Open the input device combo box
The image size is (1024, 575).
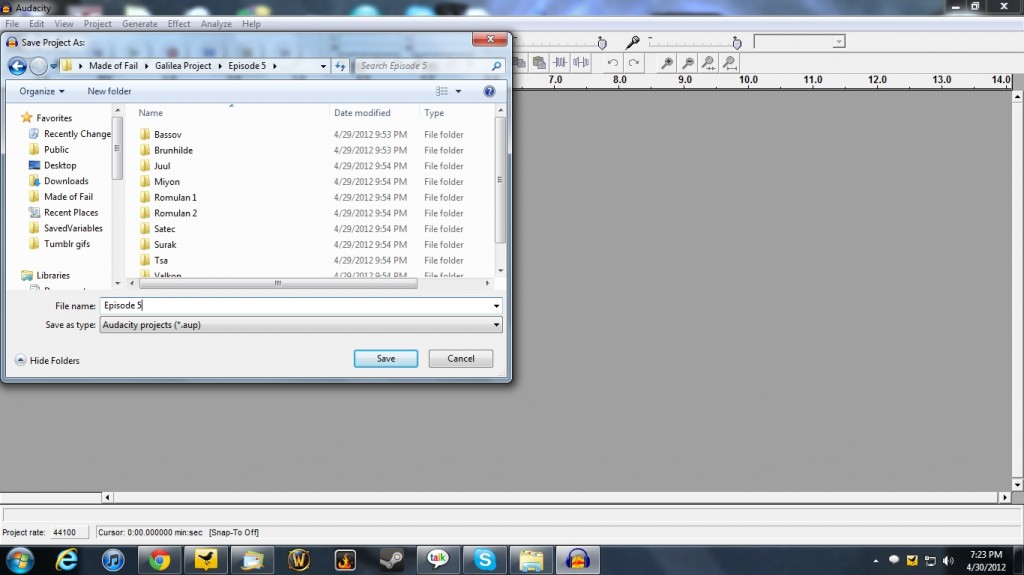799,42
